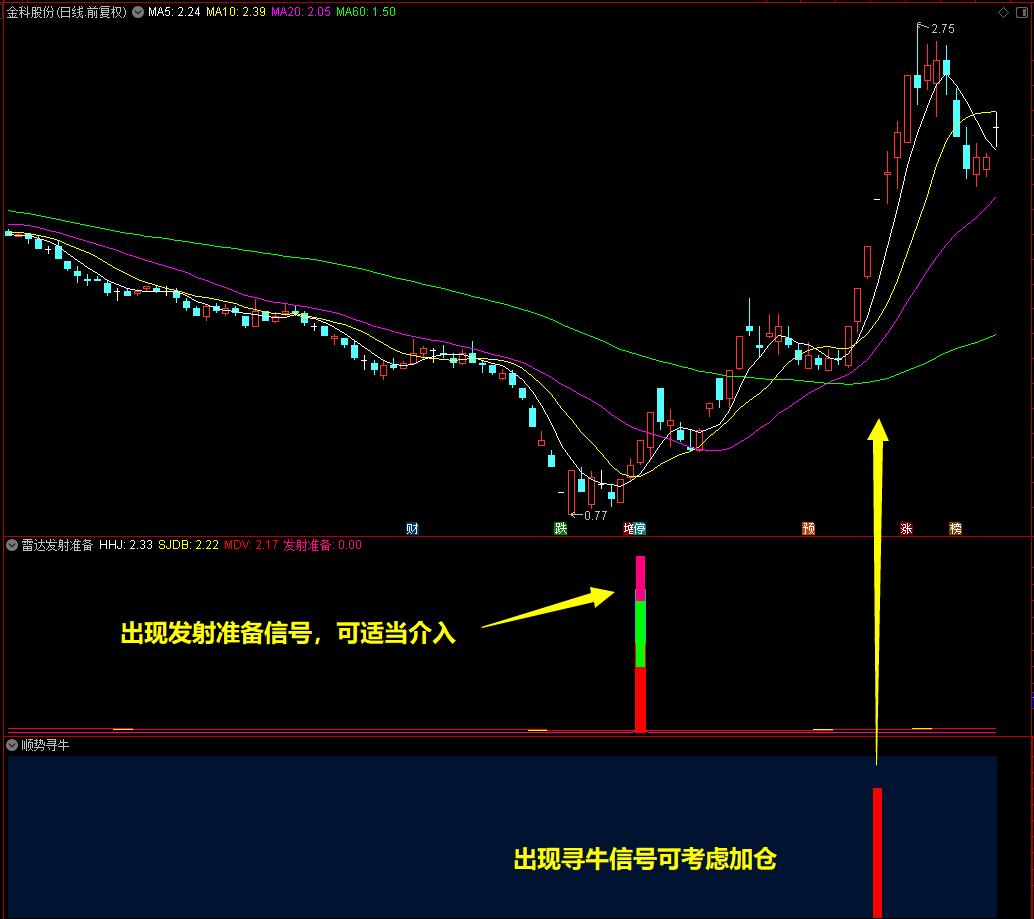Open the 预 forecast event marker

click(808, 528)
